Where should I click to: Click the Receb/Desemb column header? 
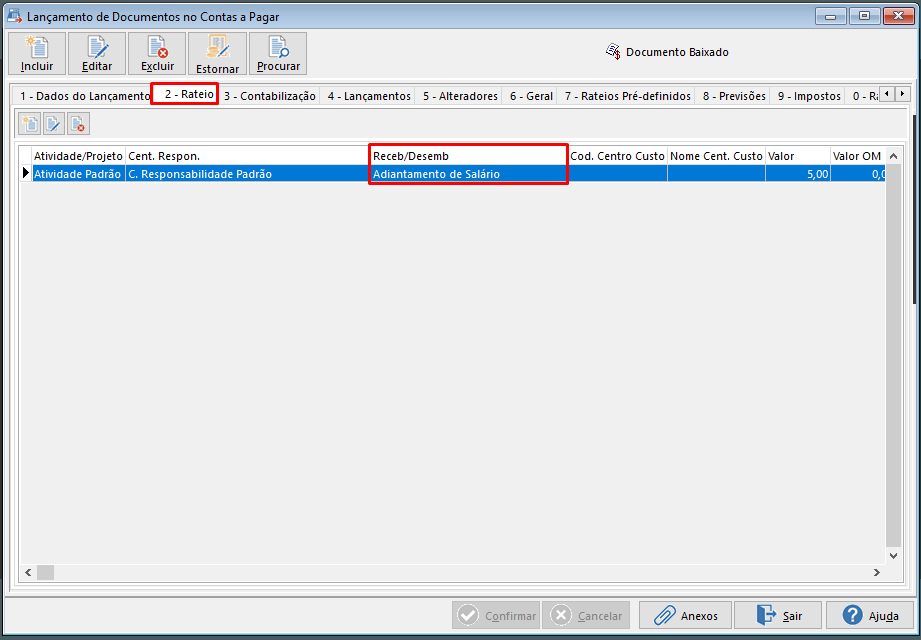pos(469,156)
